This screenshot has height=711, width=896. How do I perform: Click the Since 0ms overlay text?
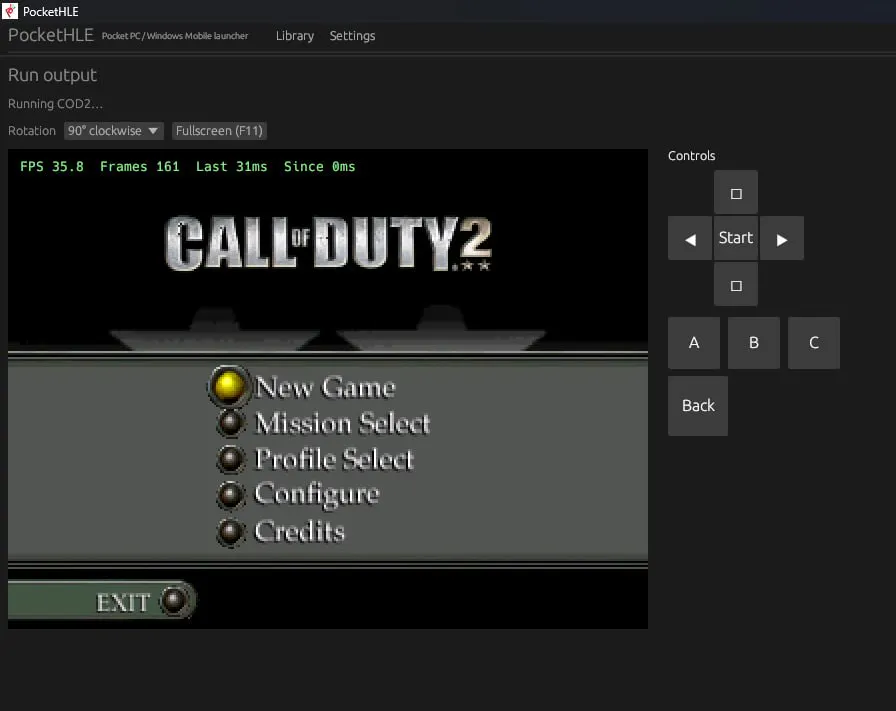coord(319,166)
